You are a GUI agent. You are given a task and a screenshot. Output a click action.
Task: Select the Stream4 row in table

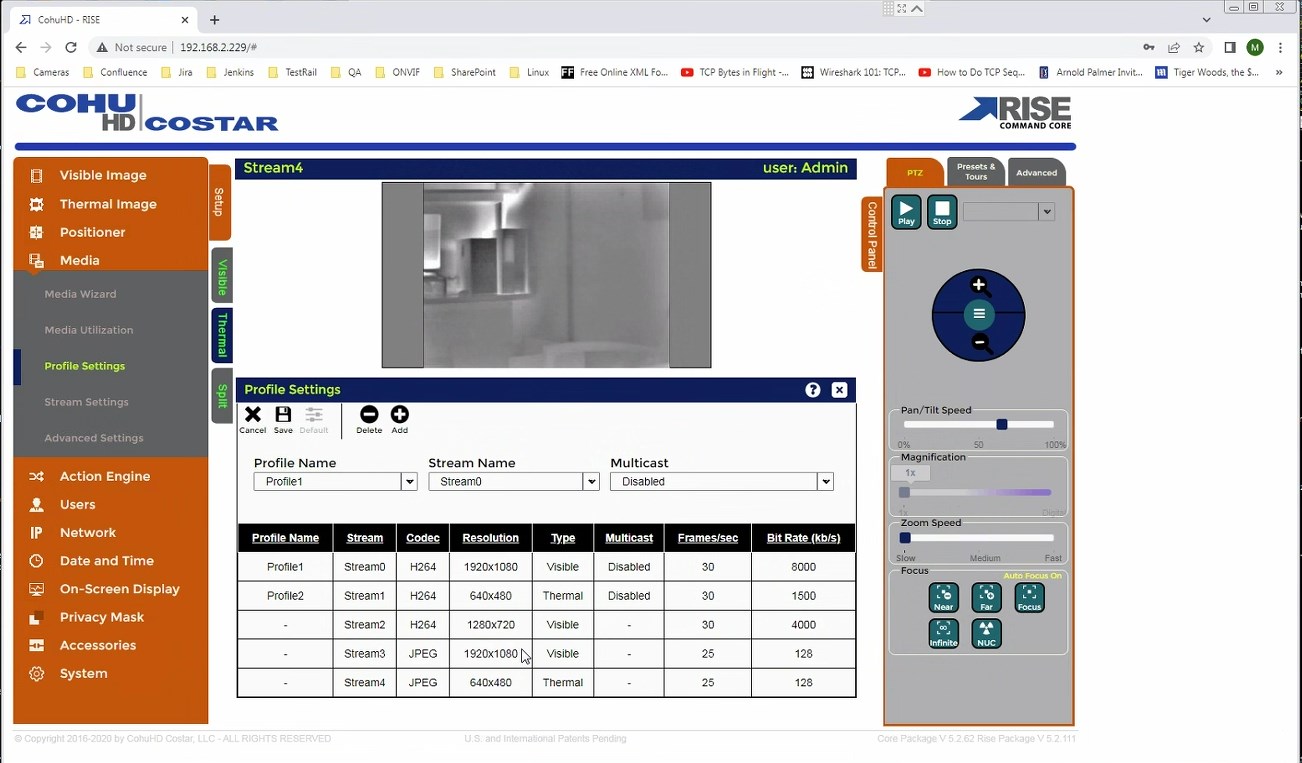click(x=546, y=683)
